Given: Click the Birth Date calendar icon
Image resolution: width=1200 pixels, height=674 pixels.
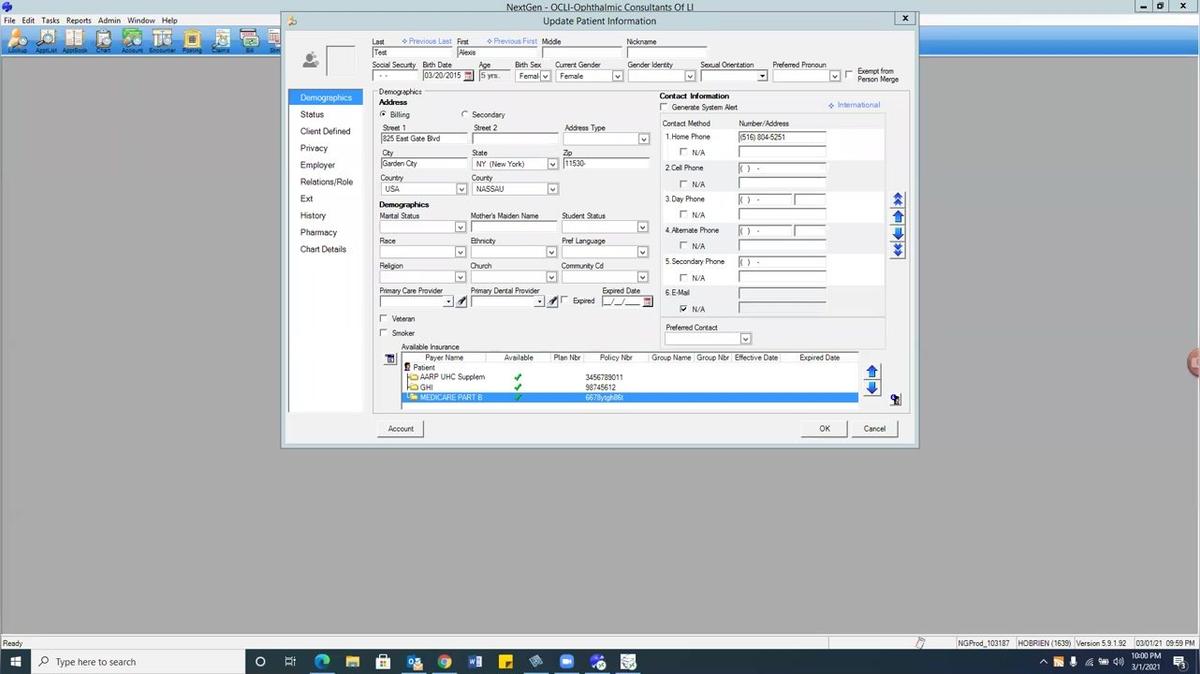Looking at the screenshot, I should tap(468, 76).
